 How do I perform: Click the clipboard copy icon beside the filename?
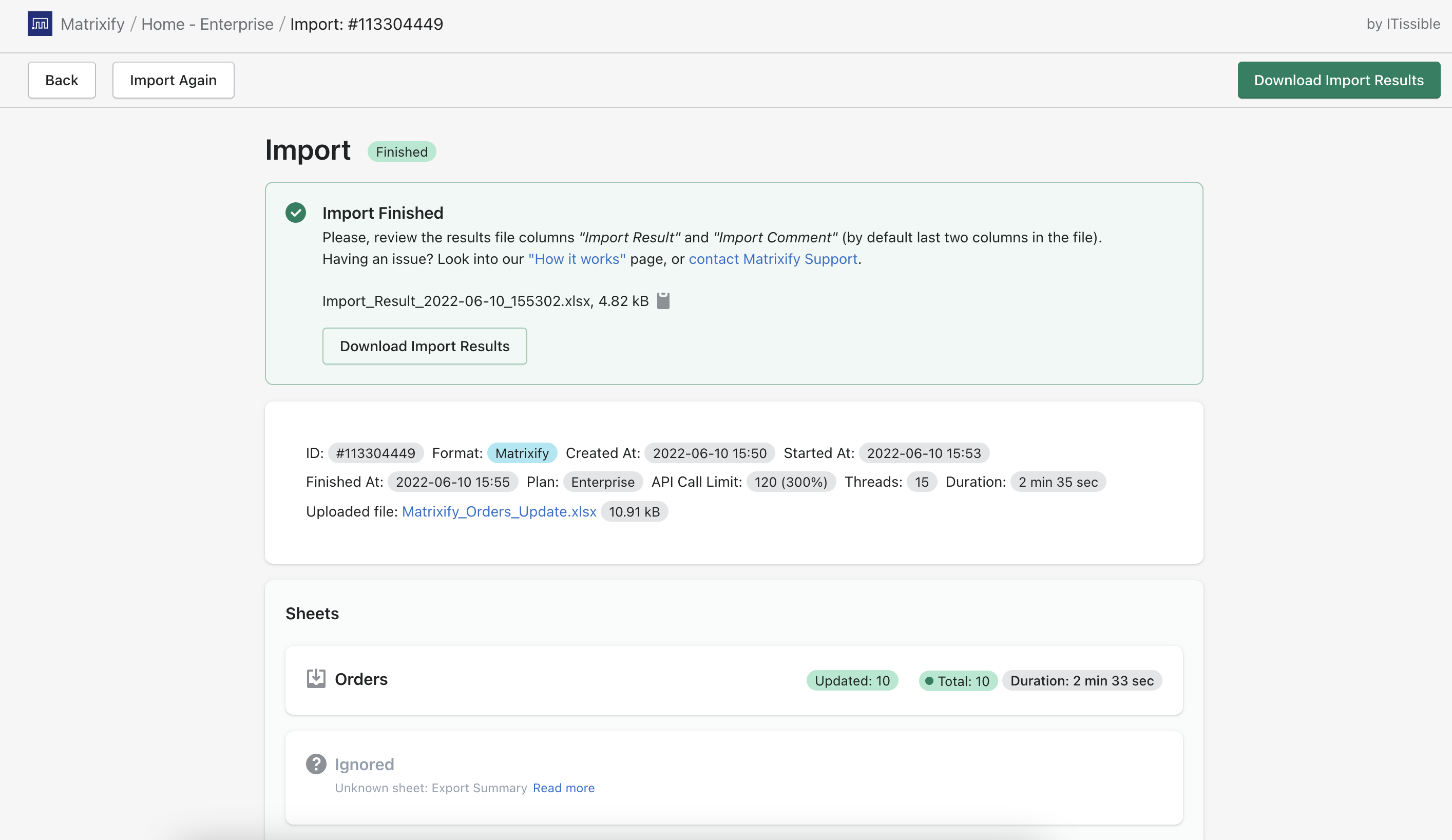[663, 301]
